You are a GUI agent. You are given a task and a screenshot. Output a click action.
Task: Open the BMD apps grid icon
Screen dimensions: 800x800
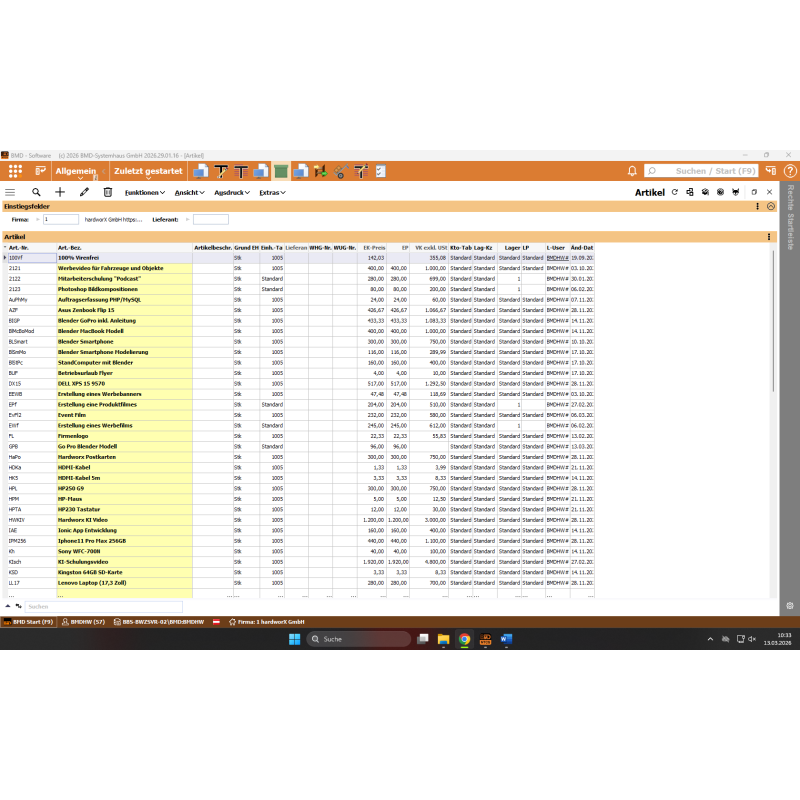(15, 171)
